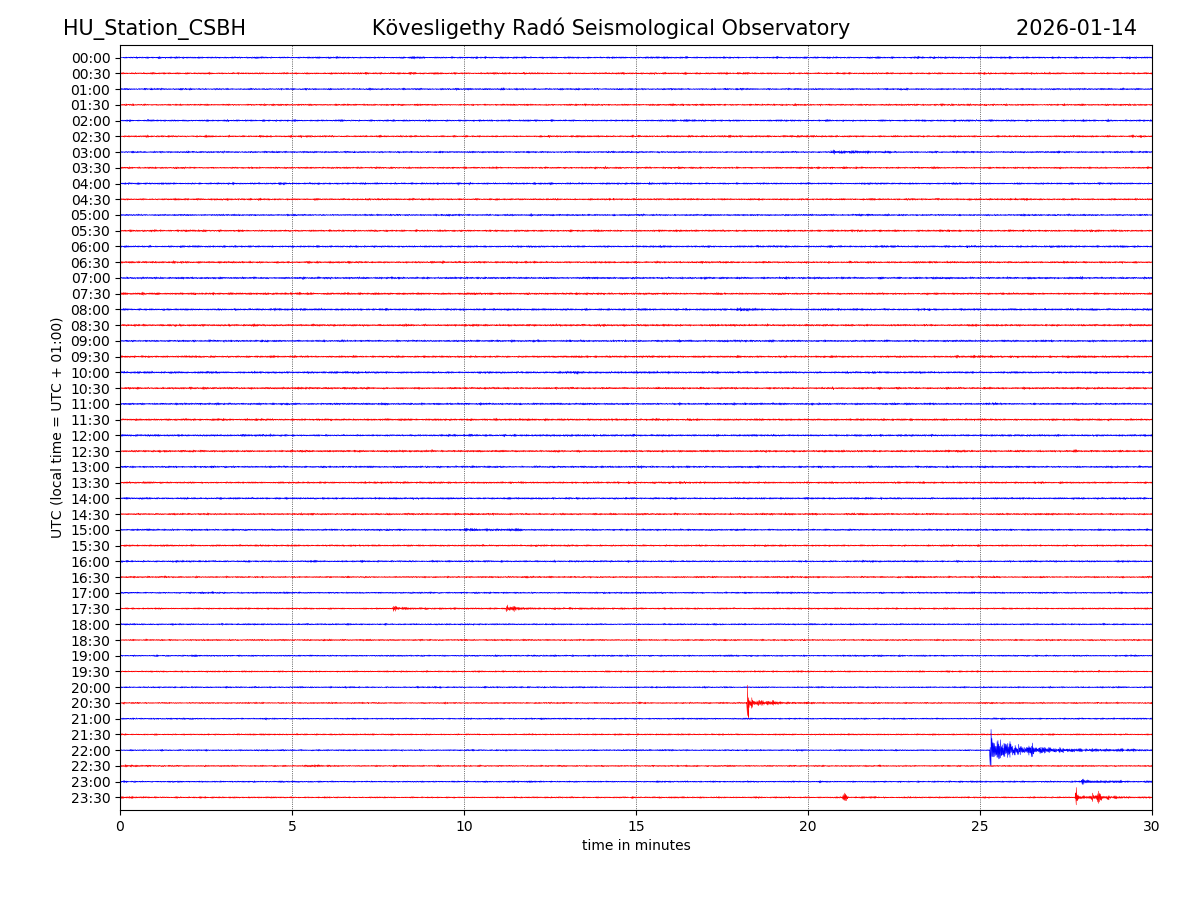1200x900 pixels.
Task: Click the UTC local time y-axis label
Action: (x=57, y=427)
